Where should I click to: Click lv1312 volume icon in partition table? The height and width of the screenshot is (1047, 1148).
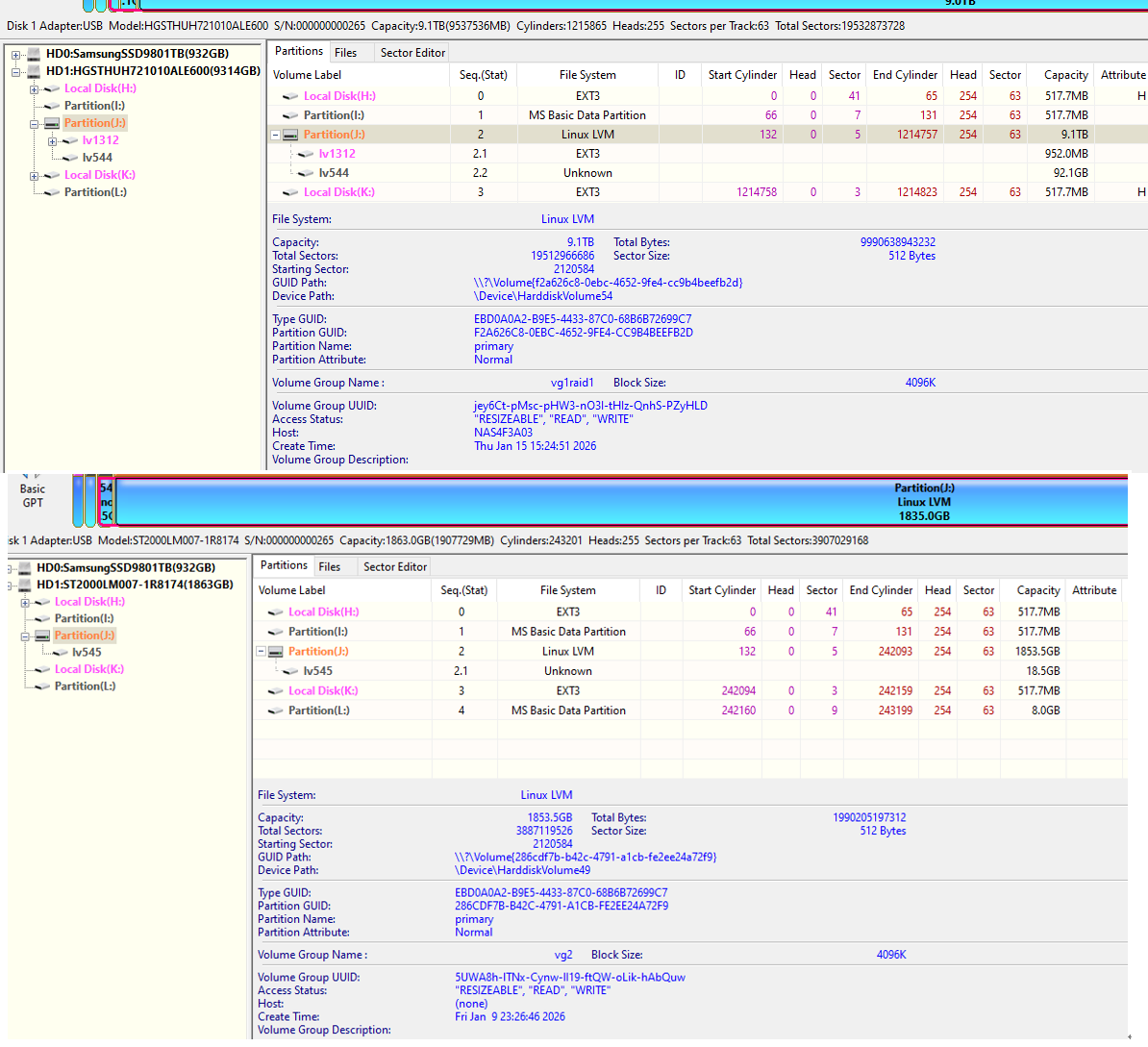point(306,154)
